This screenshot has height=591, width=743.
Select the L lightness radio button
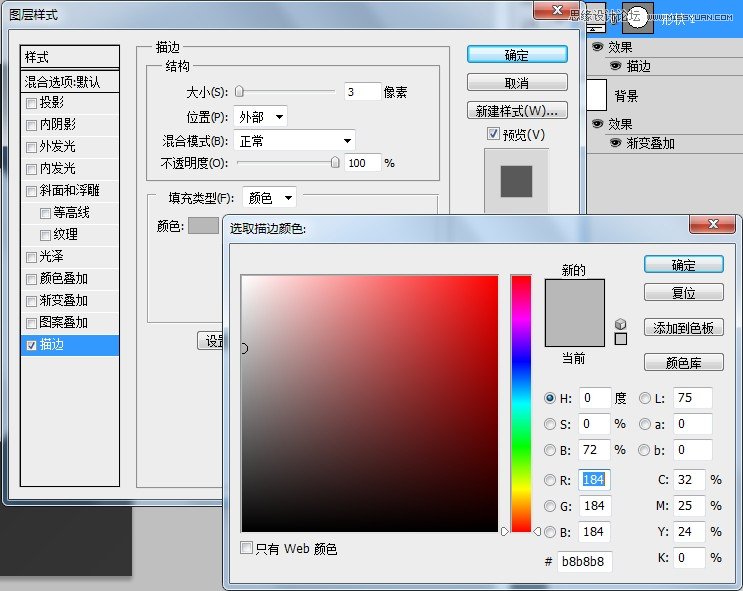[x=644, y=398]
